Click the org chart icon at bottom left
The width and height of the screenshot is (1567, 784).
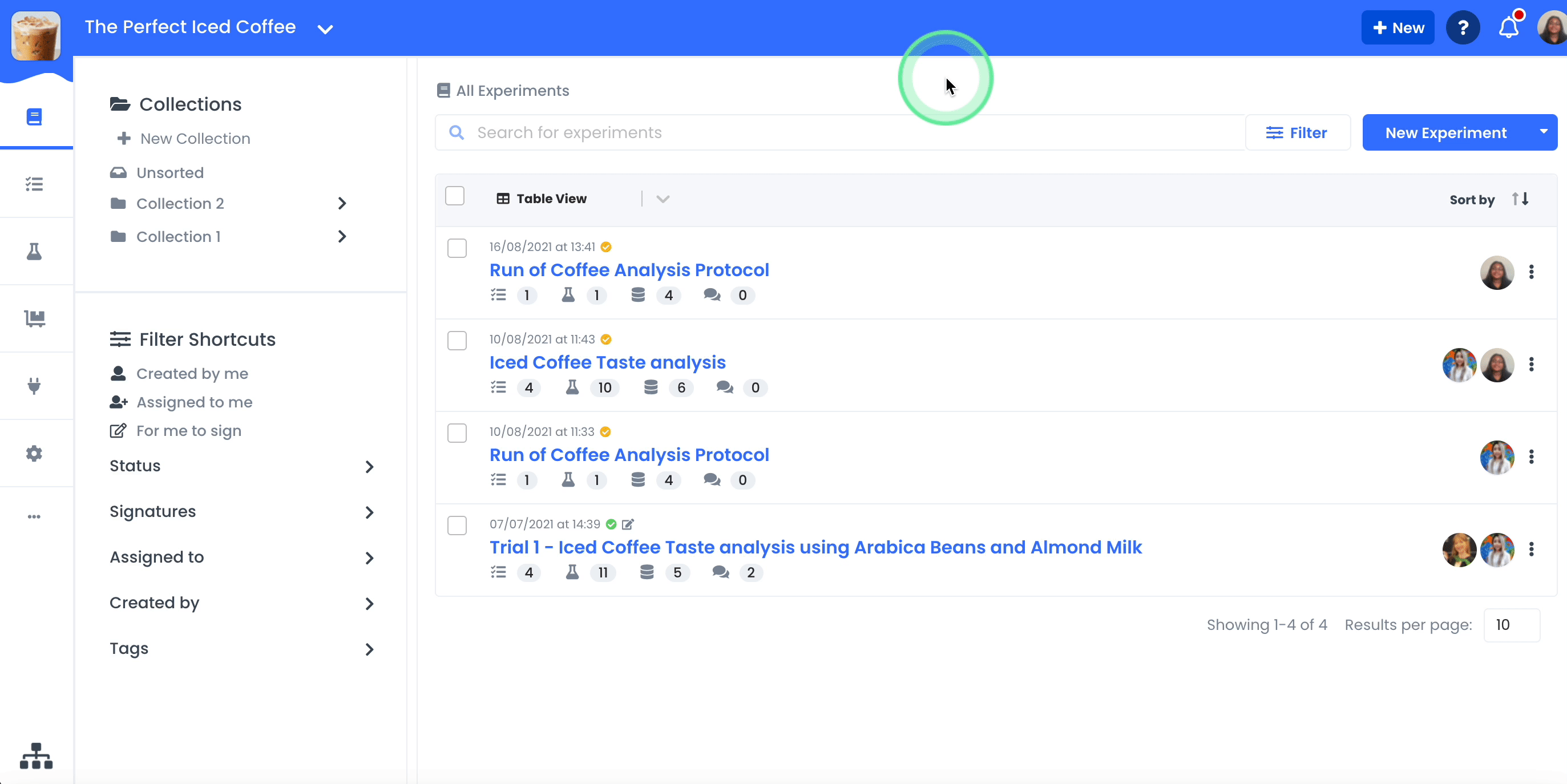point(36,756)
